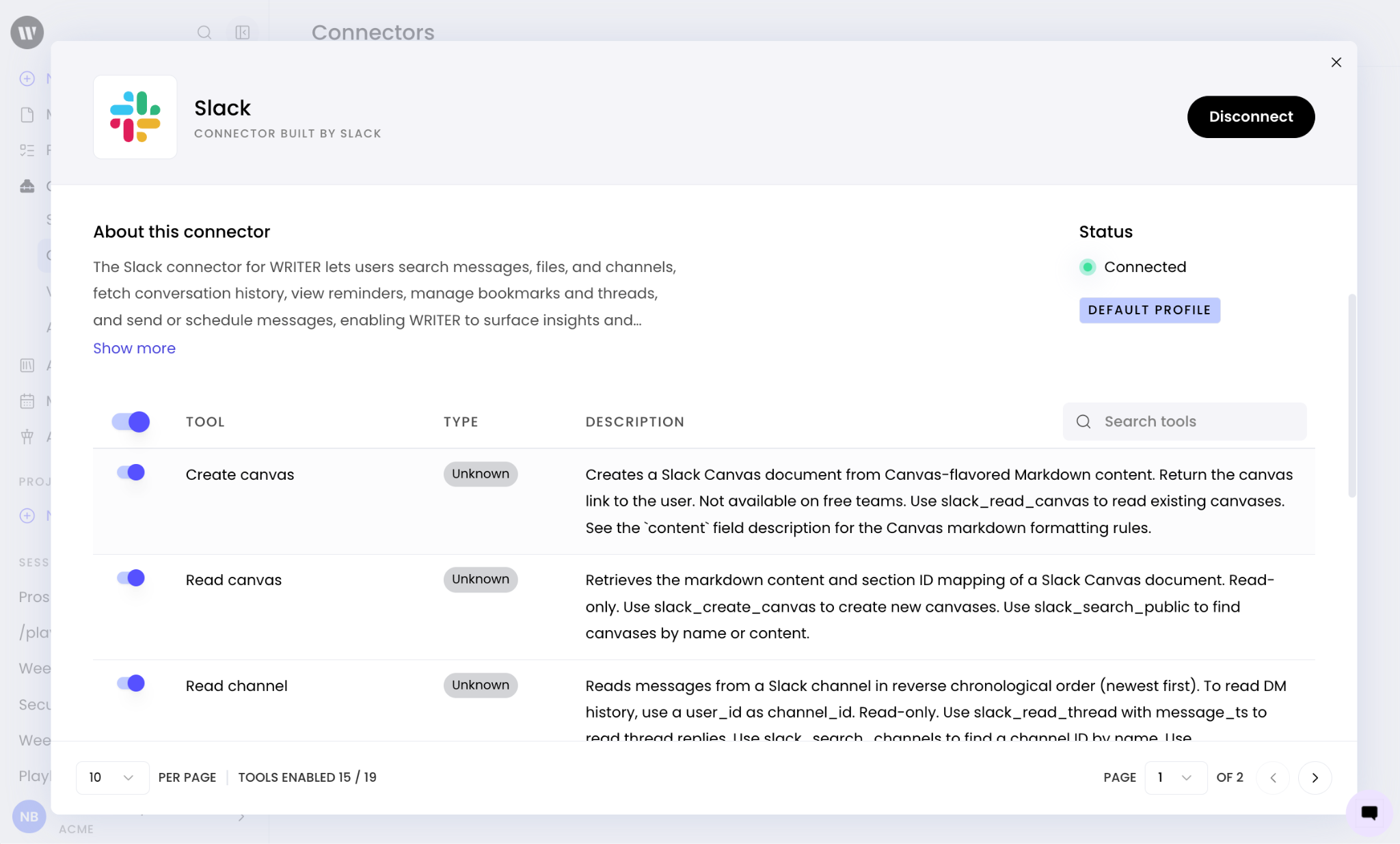Close the Slack connector dialog
The height and width of the screenshot is (844, 1400).
click(1336, 62)
